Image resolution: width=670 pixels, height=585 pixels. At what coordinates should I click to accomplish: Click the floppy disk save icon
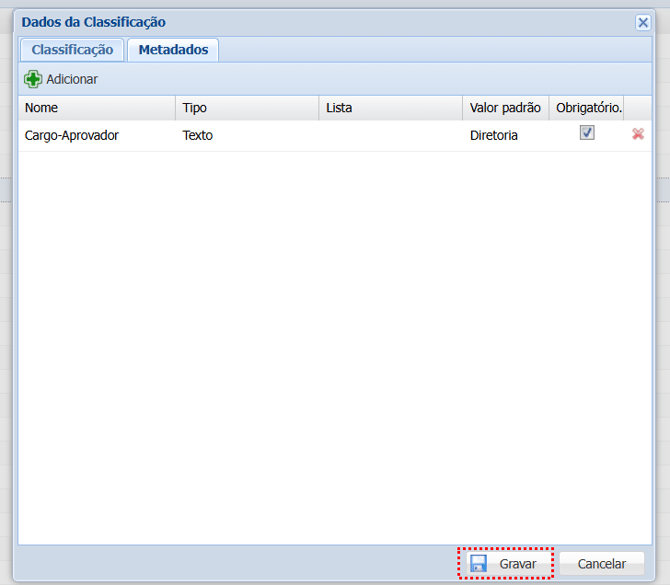479,564
